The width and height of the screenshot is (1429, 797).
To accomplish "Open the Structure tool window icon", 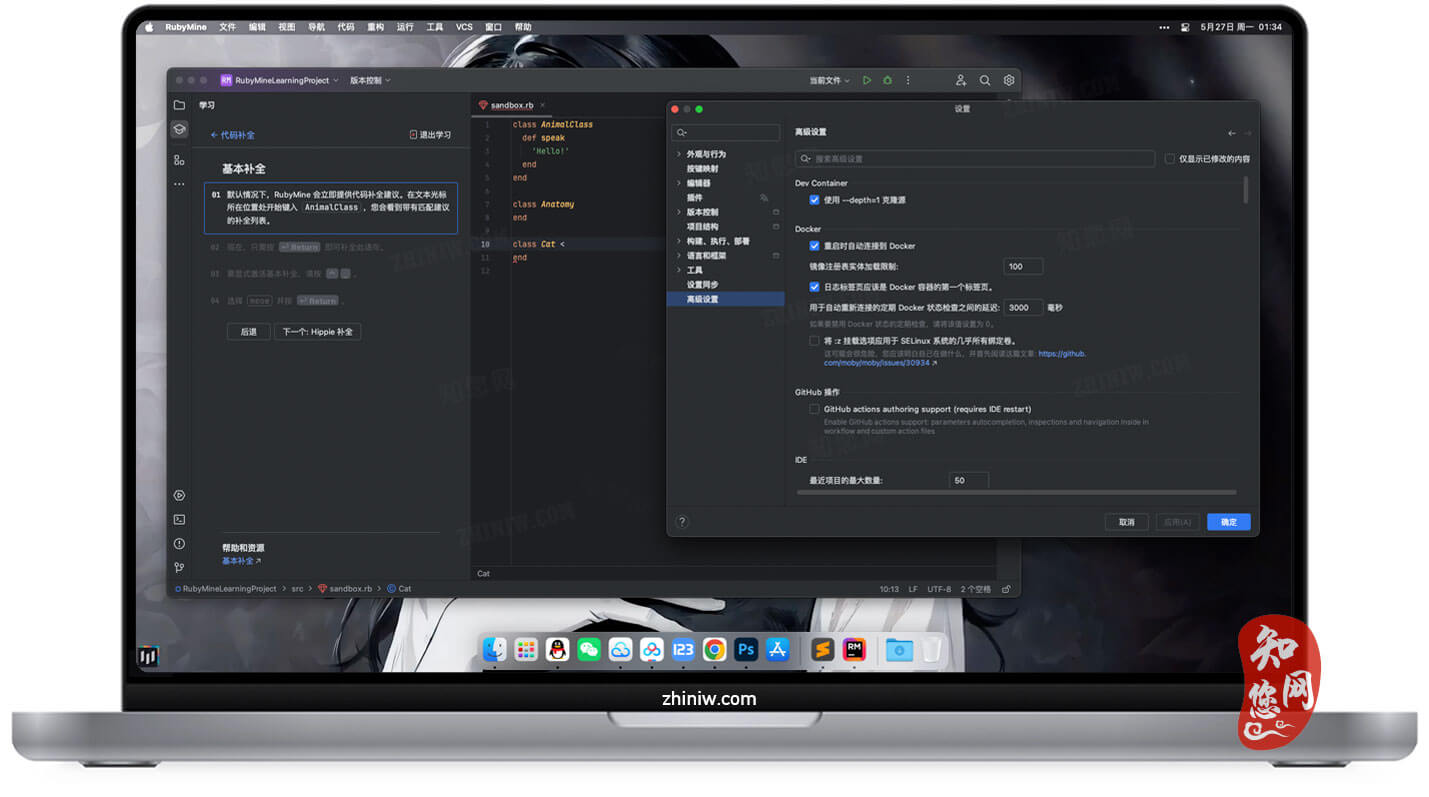I will 179,160.
